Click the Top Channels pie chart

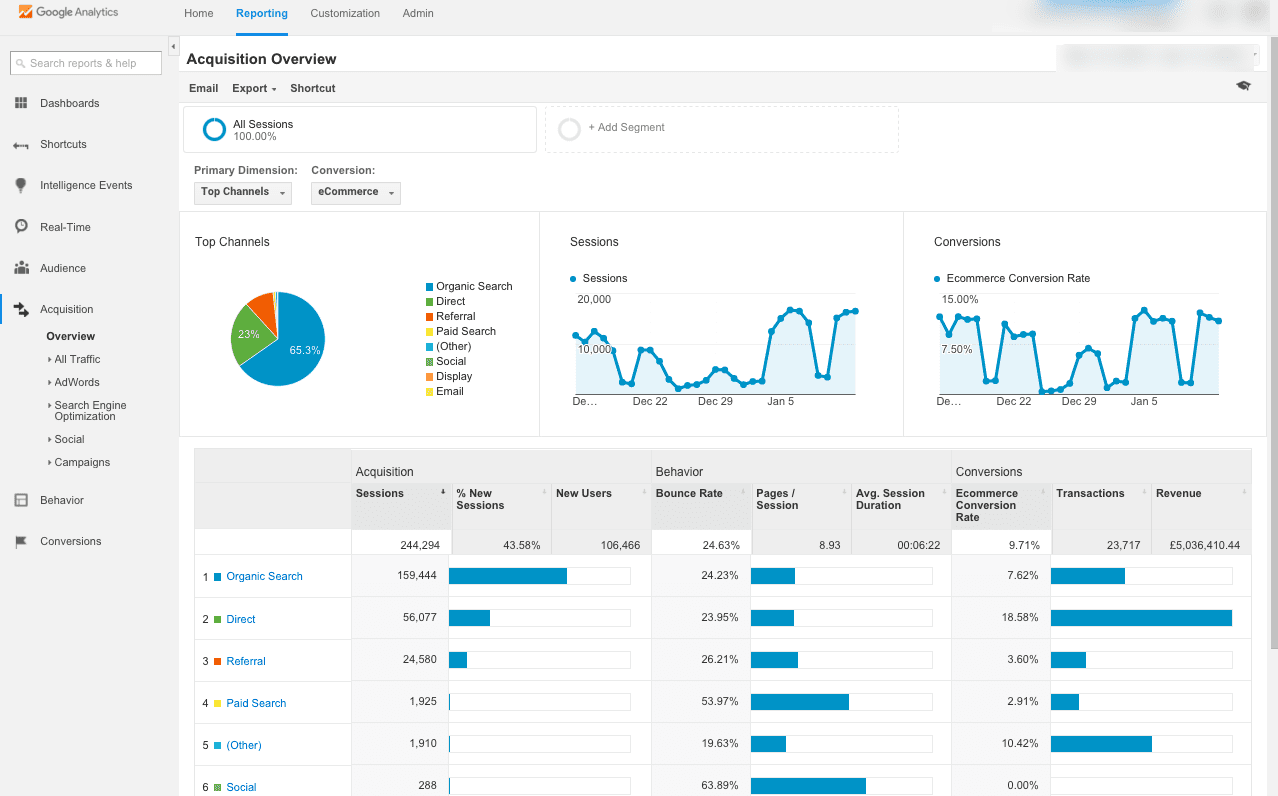point(278,339)
